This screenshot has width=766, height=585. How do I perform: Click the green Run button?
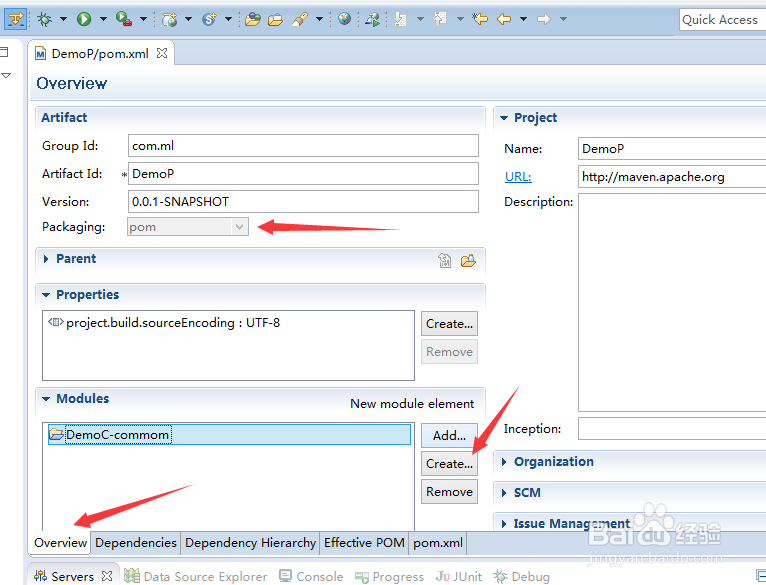tap(84, 19)
